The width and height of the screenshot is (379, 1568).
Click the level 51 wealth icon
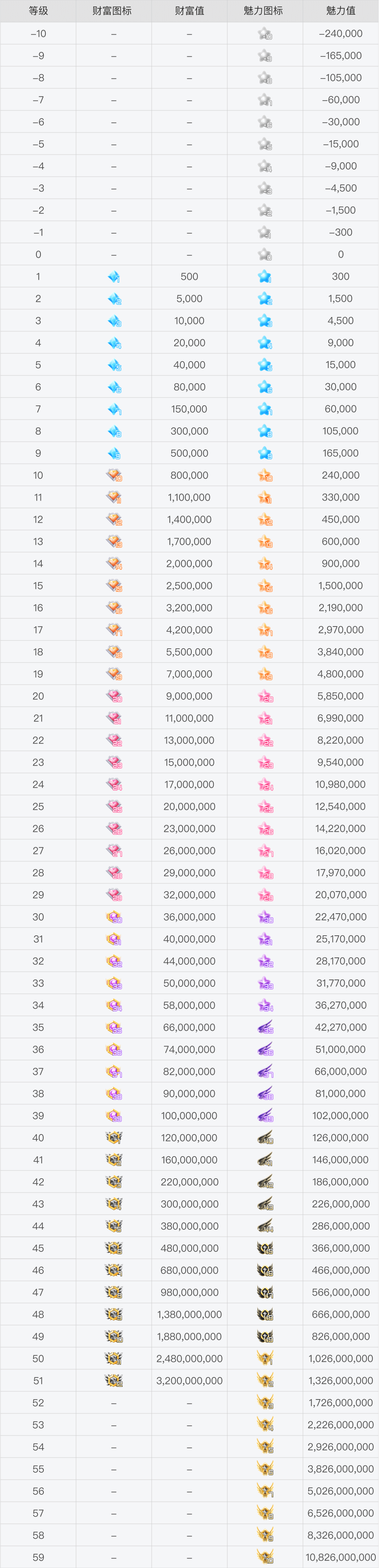pyautogui.click(x=114, y=1381)
